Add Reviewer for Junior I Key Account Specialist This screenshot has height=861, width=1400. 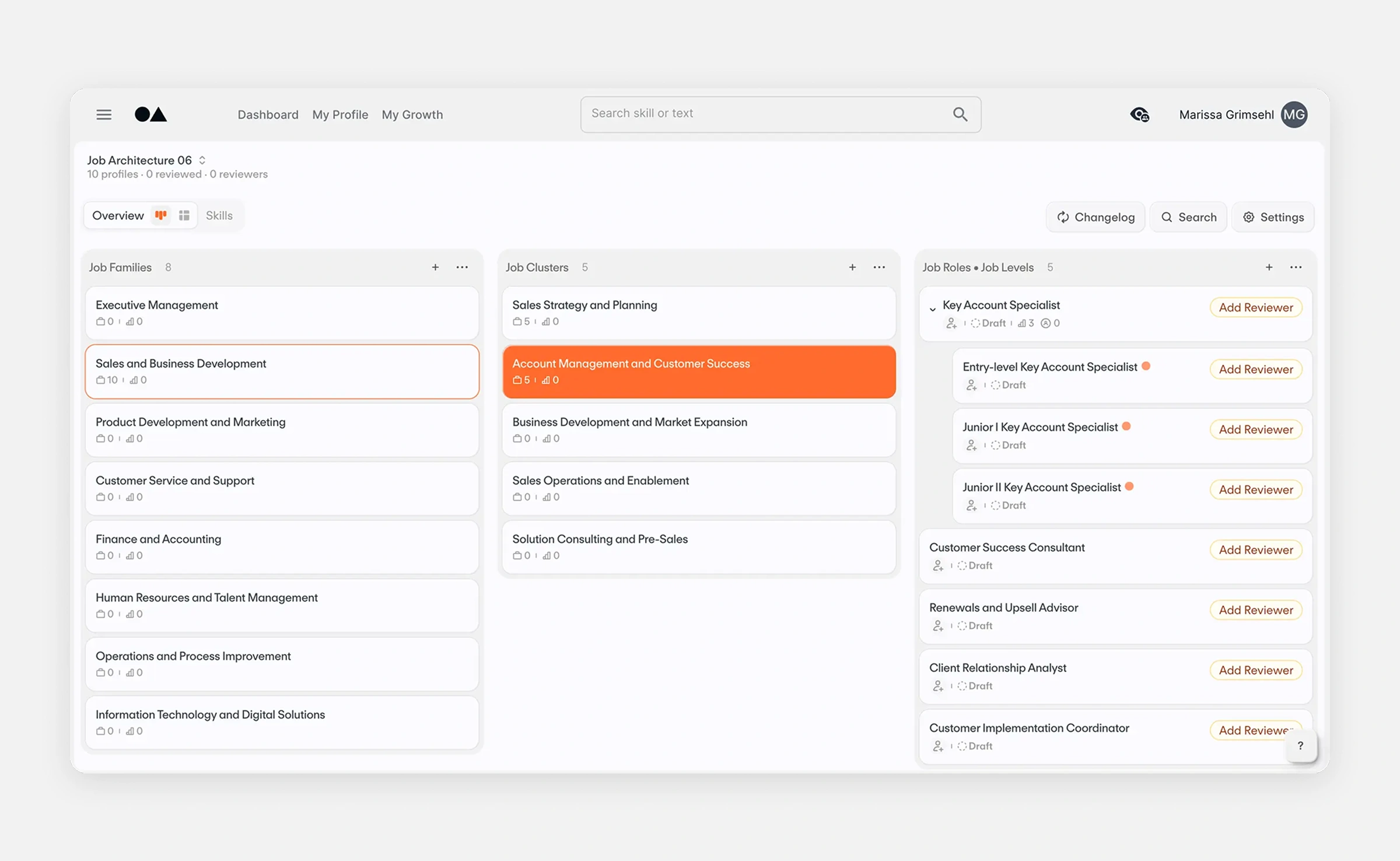(x=1256, y=429)
